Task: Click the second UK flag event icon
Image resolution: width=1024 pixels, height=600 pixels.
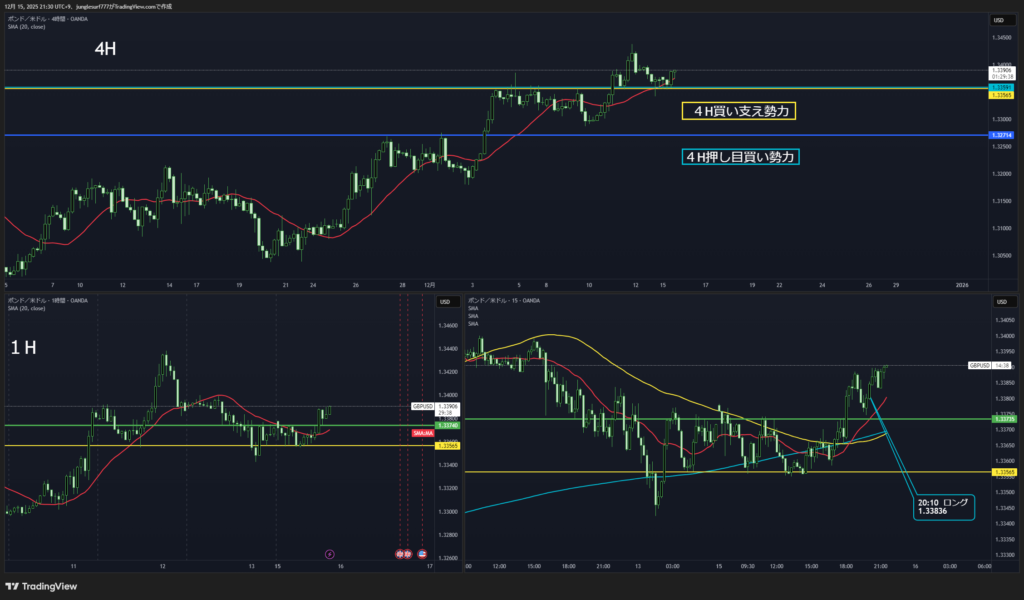Action: tap(408, 553)
